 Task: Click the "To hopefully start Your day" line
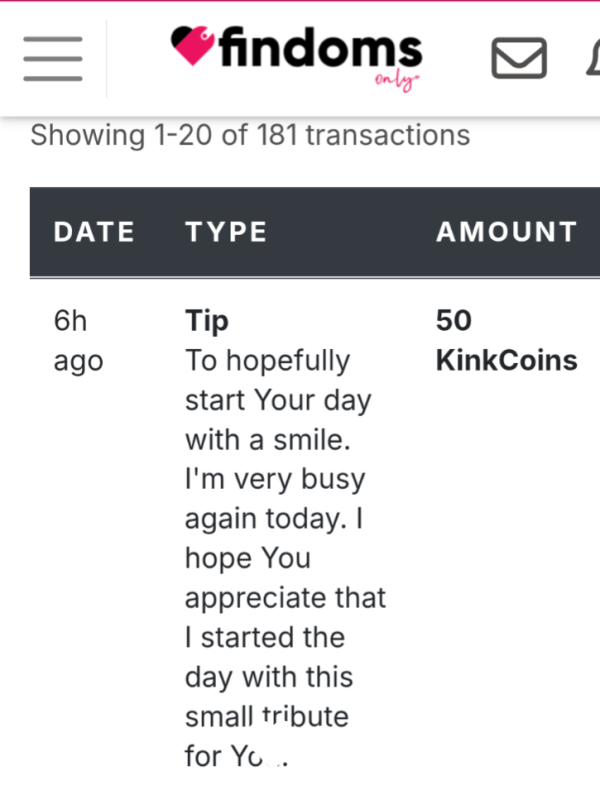tap(278, 380)
